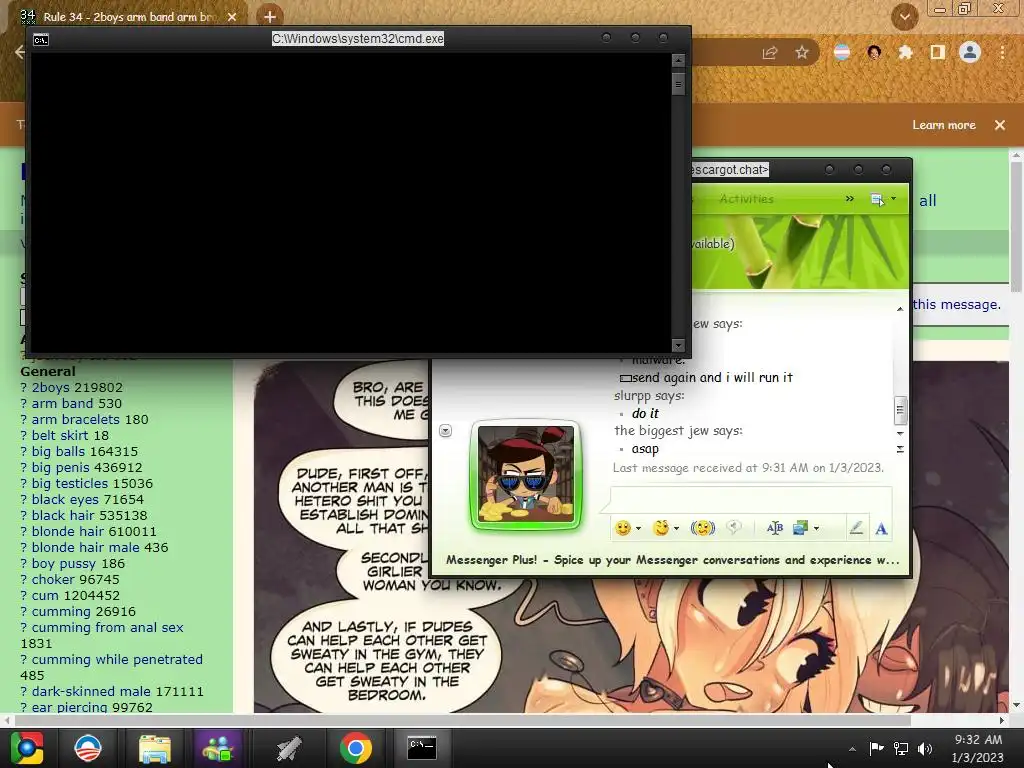Click the Learn more infobar link
1024x768 pixels.
click(x=944, y=125)
